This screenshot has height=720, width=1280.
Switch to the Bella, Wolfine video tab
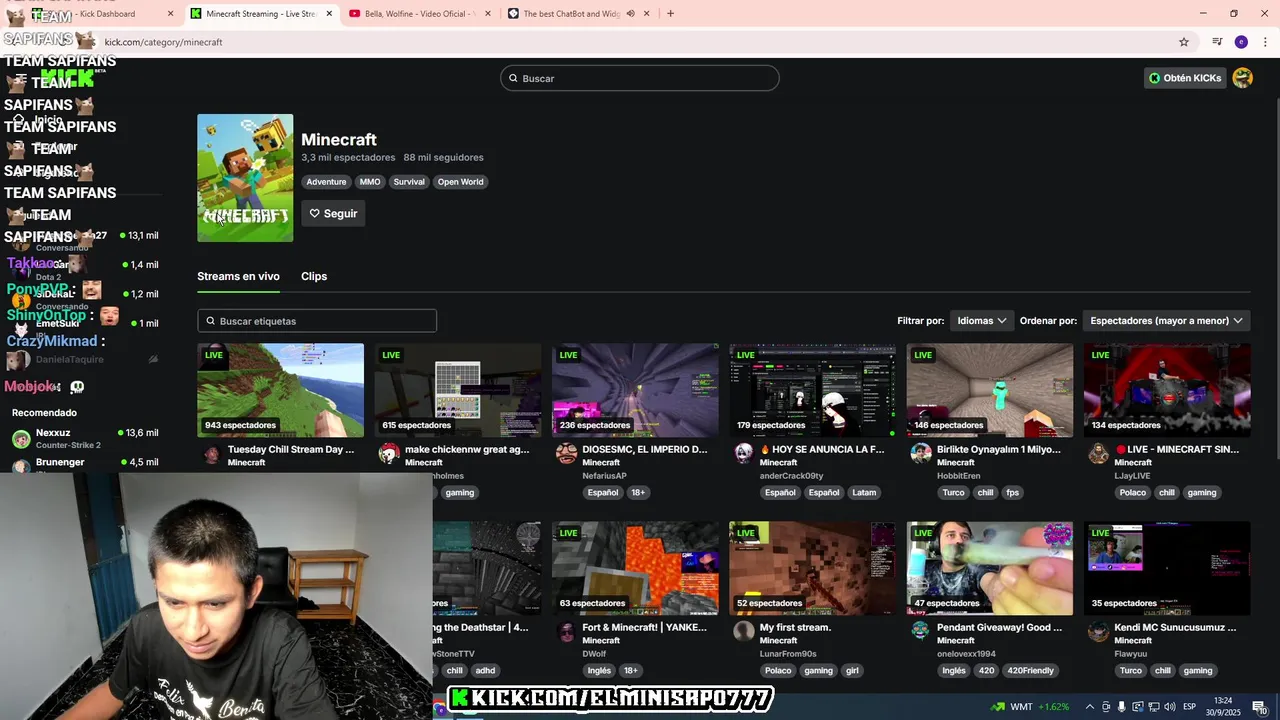418,14
